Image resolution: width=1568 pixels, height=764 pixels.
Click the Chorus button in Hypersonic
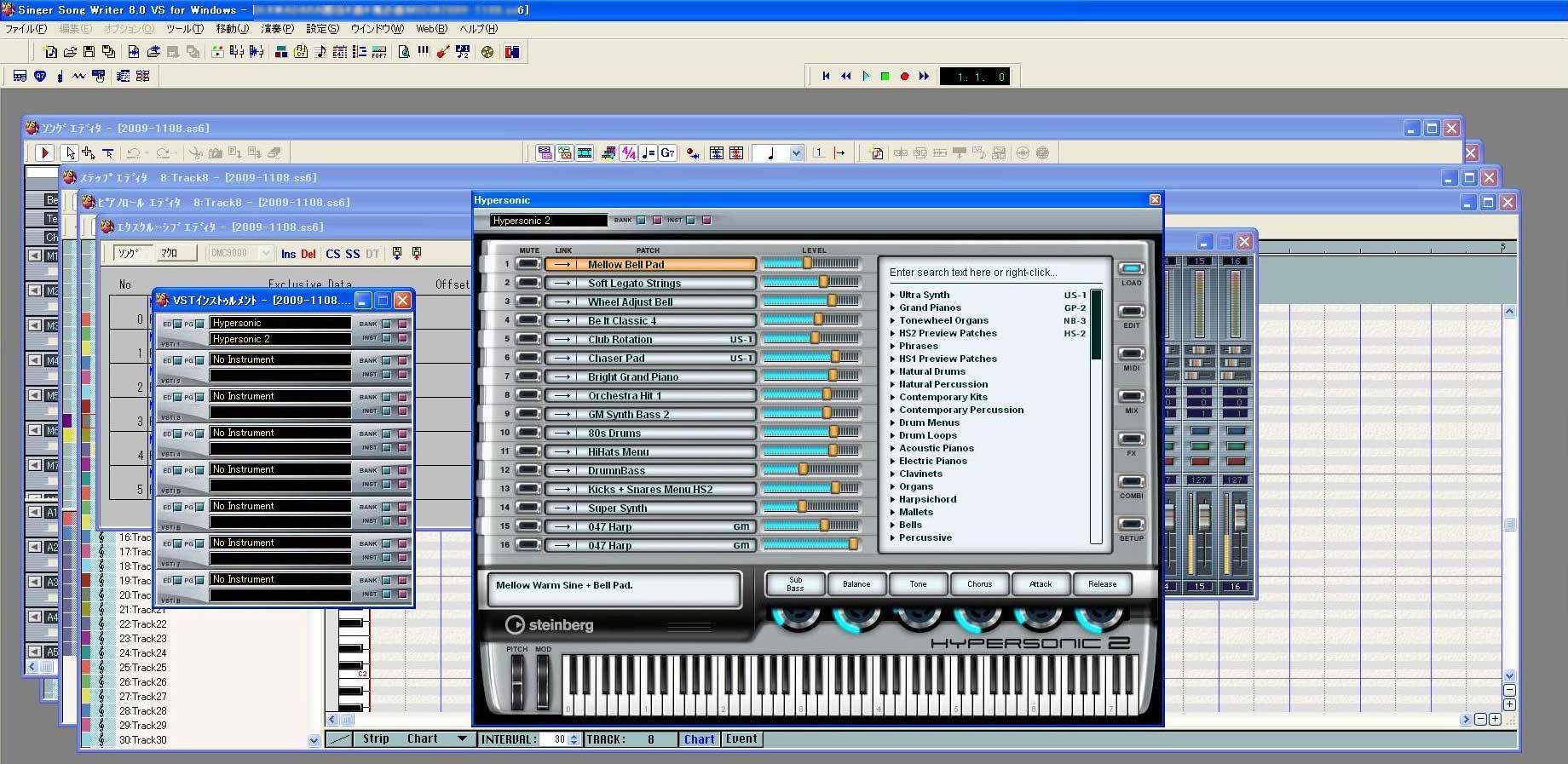(x=979, y=583)
